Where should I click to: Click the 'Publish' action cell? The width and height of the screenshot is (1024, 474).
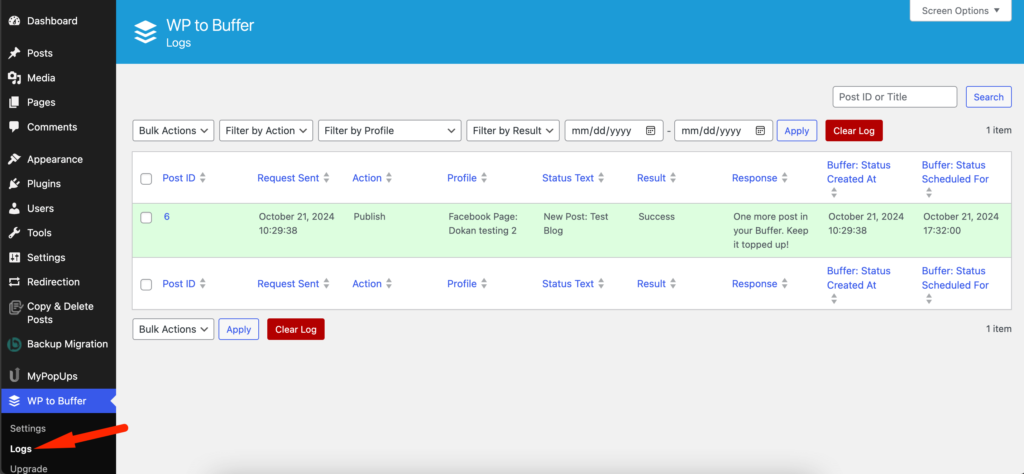[370, 216]
